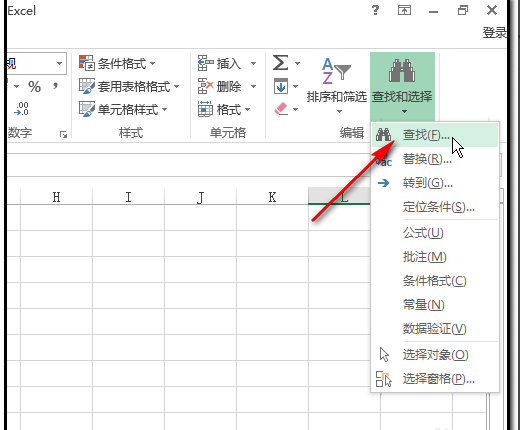Open the 数字 group dialog launcher
The image size is (520, 430).
pos(63,134)
